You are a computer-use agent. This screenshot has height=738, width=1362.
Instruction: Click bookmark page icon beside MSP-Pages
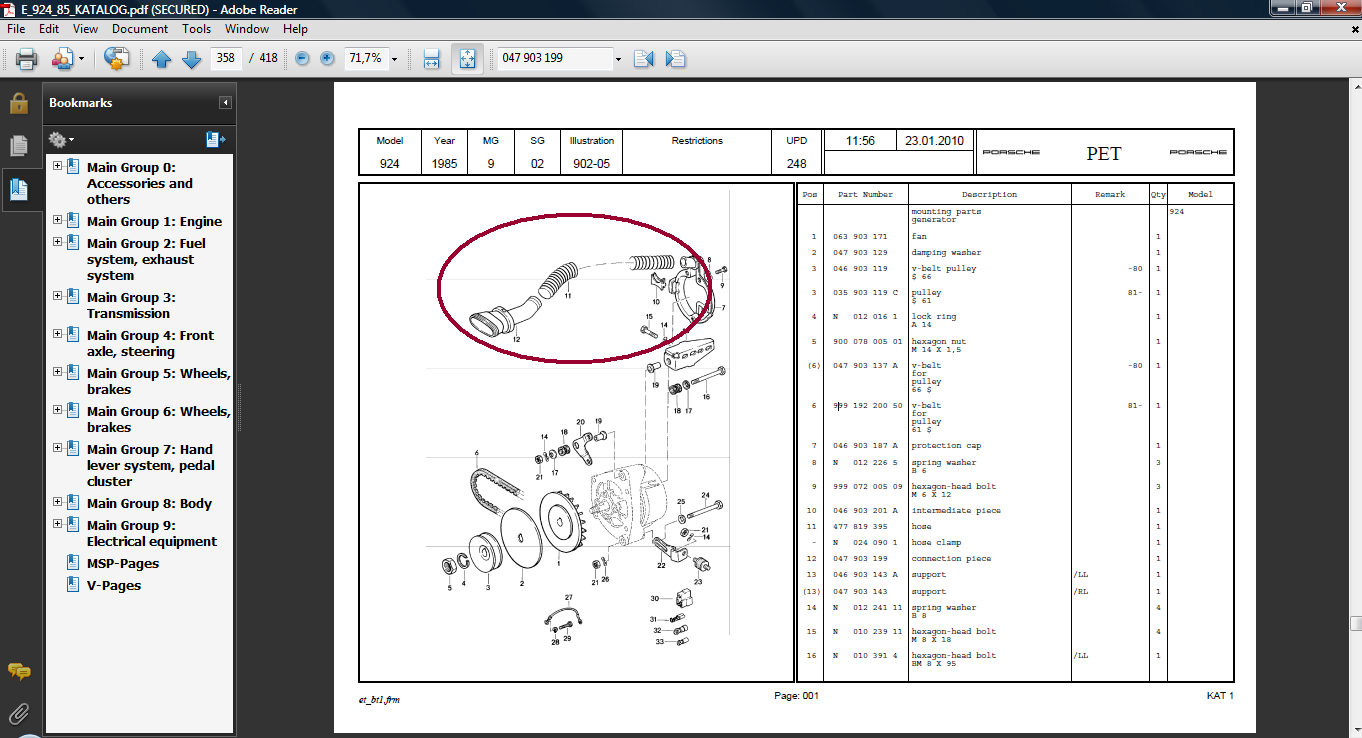(x=73, y=563)
